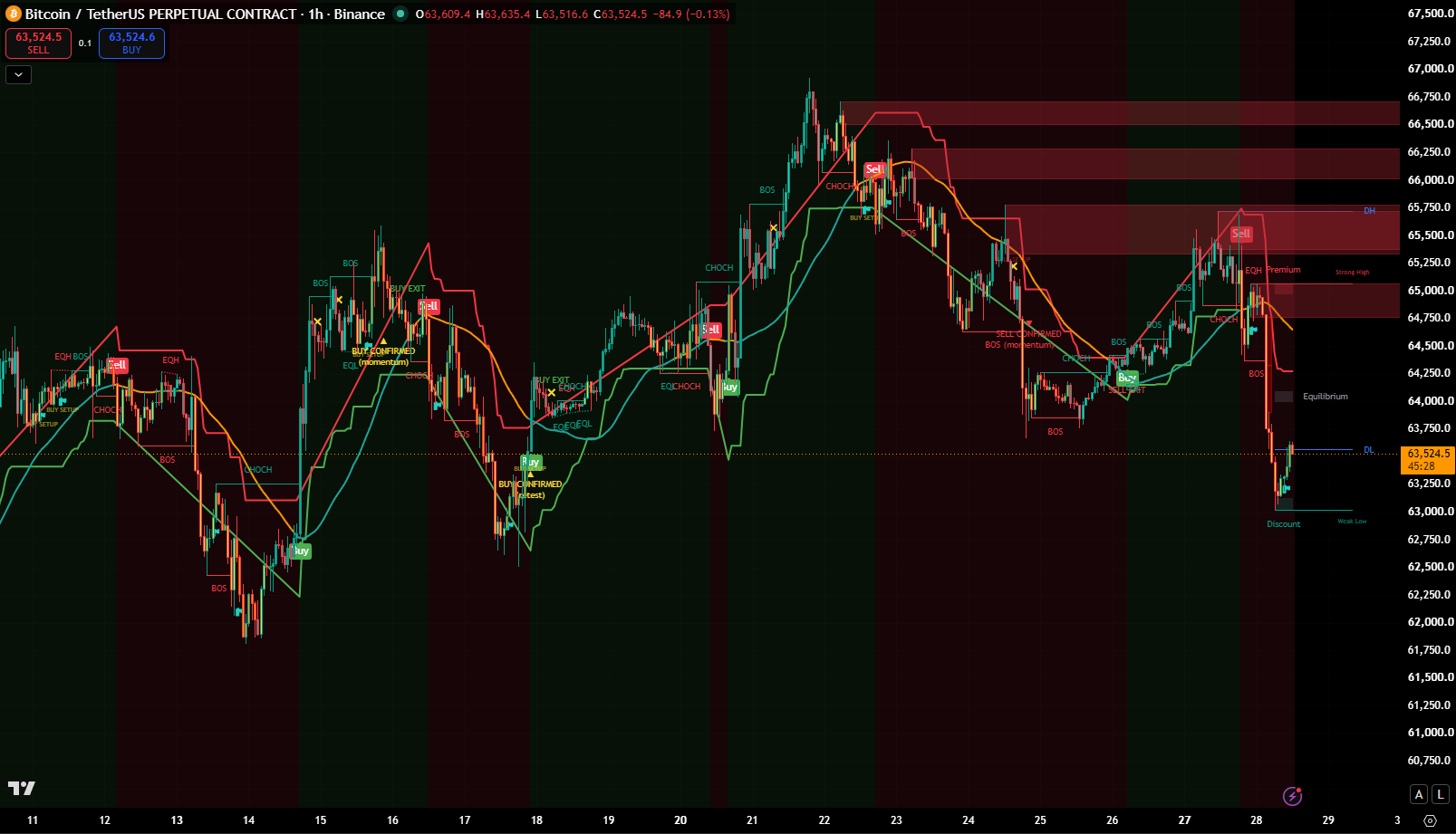Click the 67,500.0 price axis label
This screenshot has height=834, width=1456.
click(x=1431, y=14)
